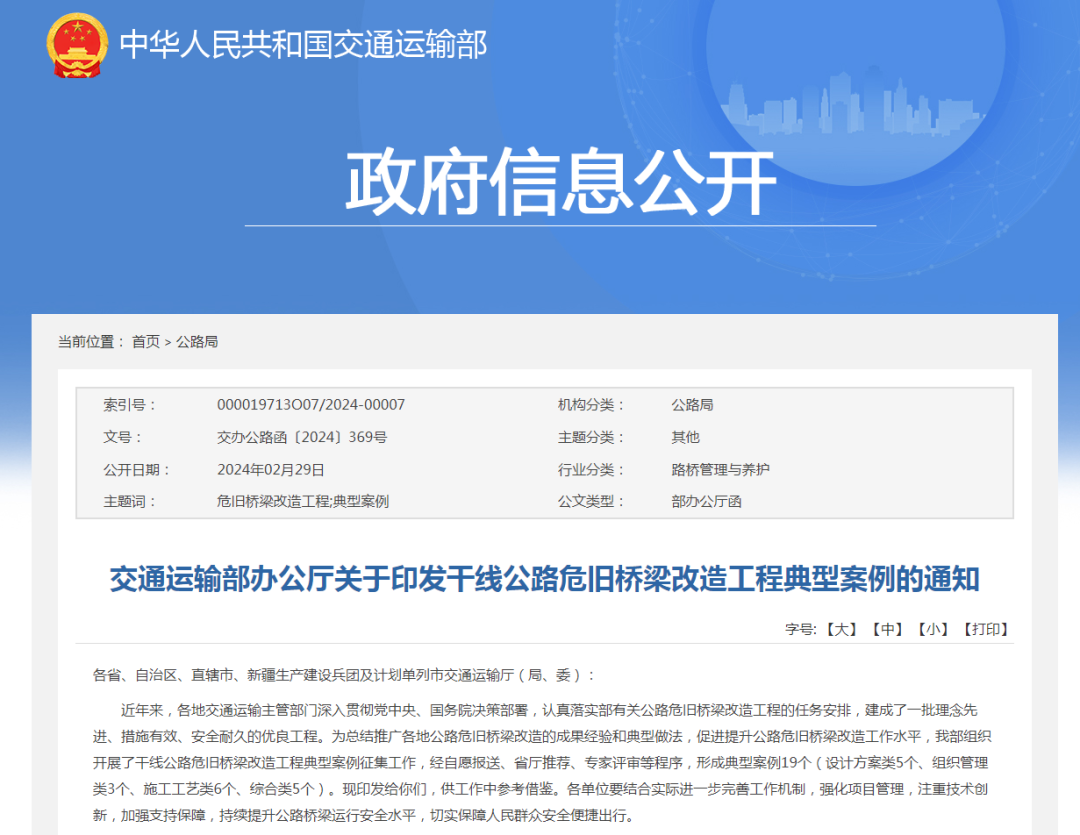Select index number 000019713O07/2024-00007
The width and height of the screenshot is (1080, 835).
tap(311, 404)
